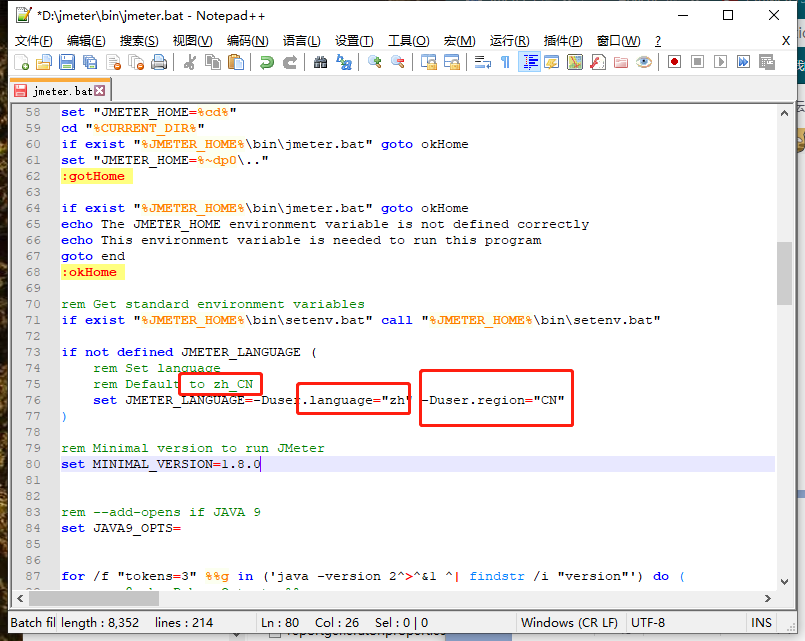Open the 编码(N) menu
This screenshot has width=805, height=641.
click(247, 41)
